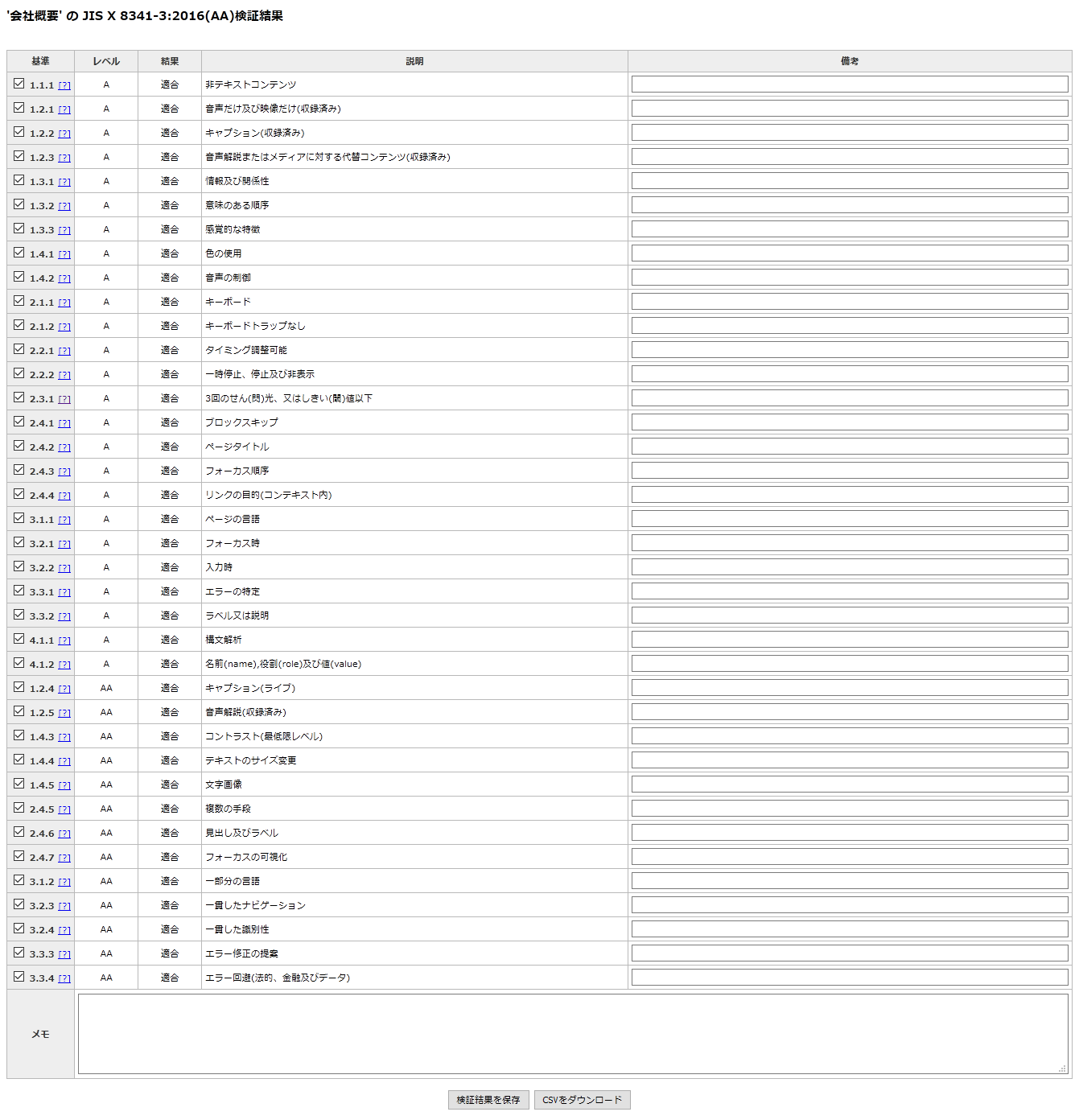Toggle checkbox for criterion 2.2.2
Screen dimensions: 1079x1120
point(19,373)
